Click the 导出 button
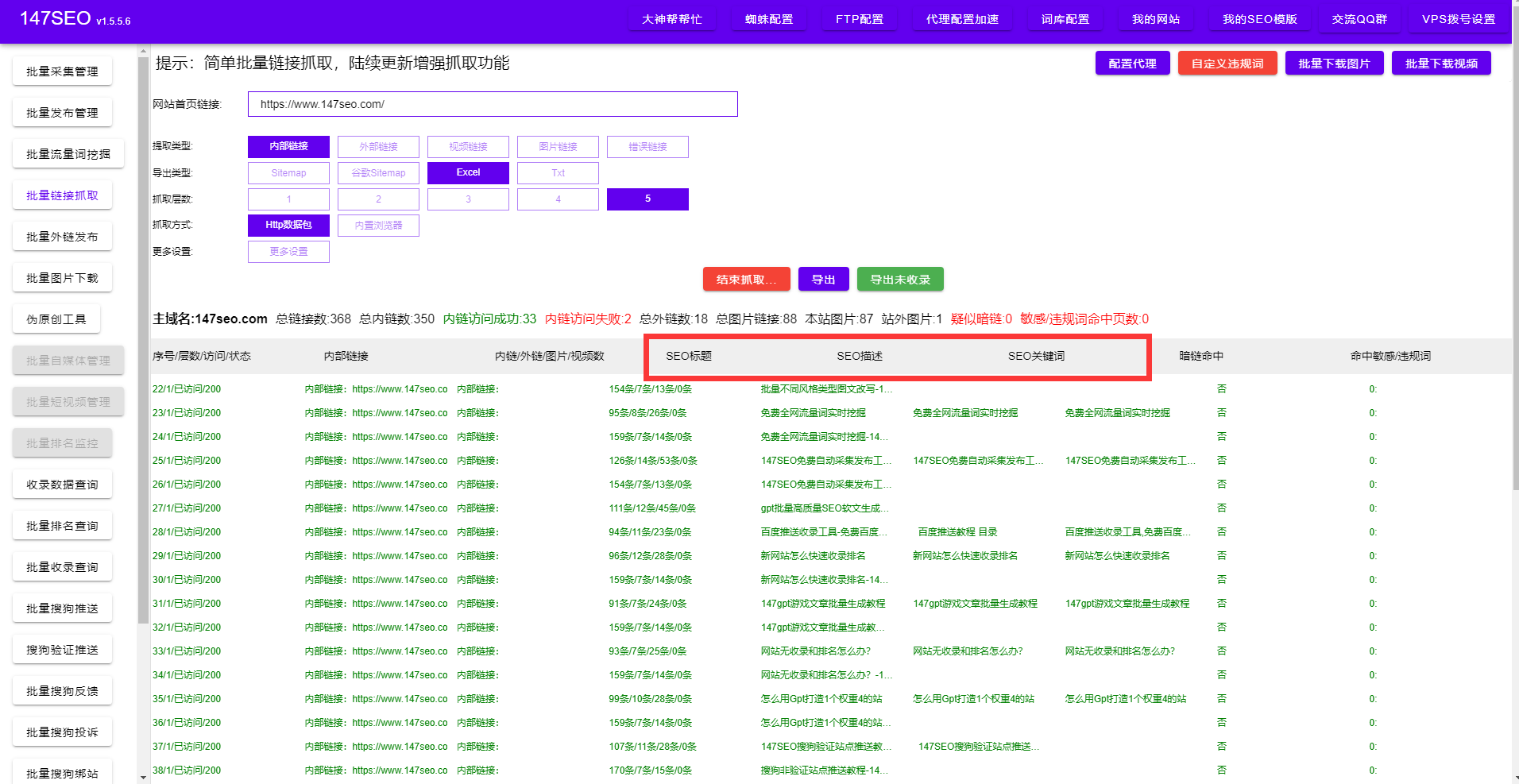 (823, 280)
